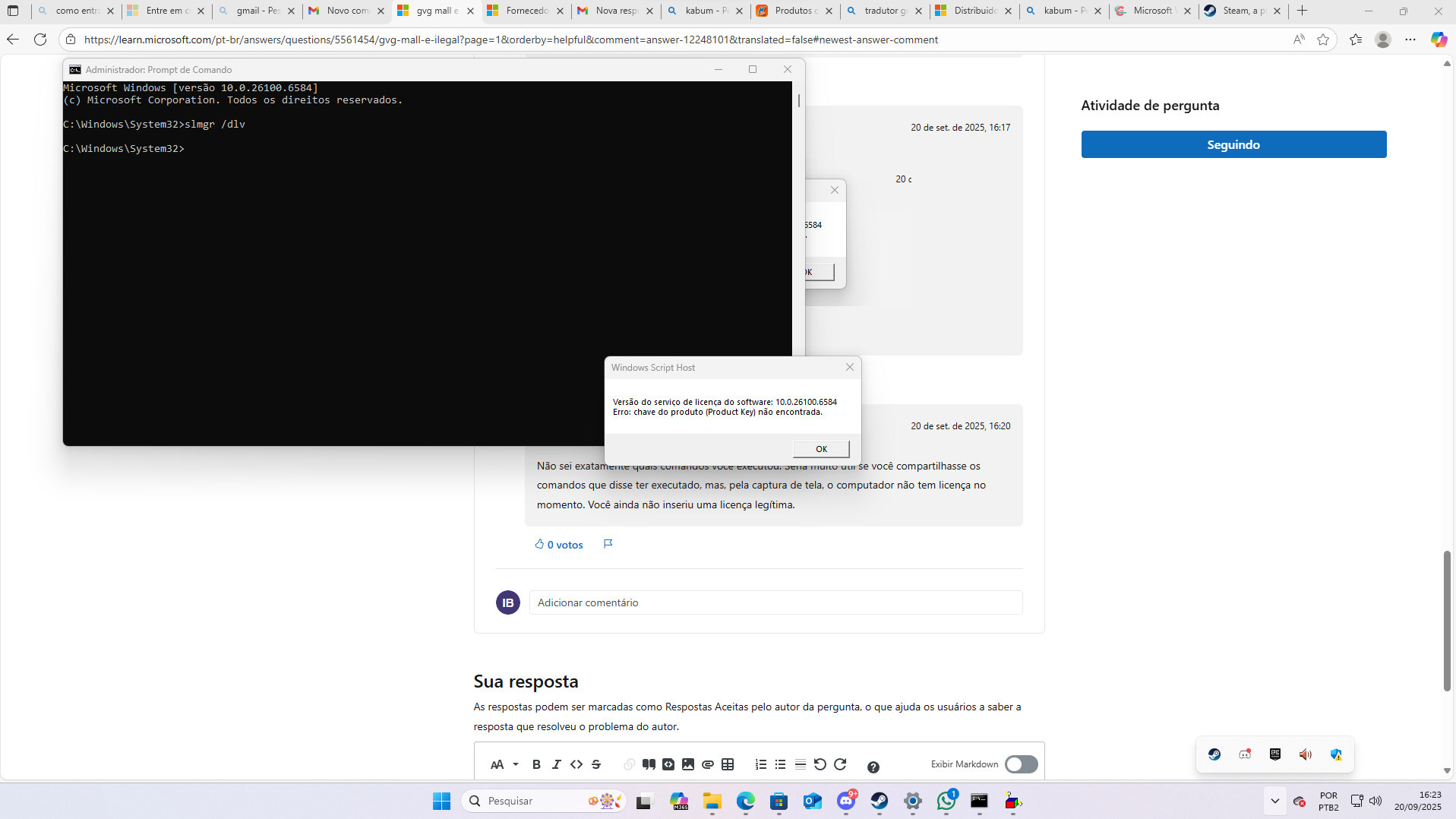Open the speaker icon in tray flyout
Image resolution: width=1456 pixels, height=819 pixels.
(x=1306, y=754)
